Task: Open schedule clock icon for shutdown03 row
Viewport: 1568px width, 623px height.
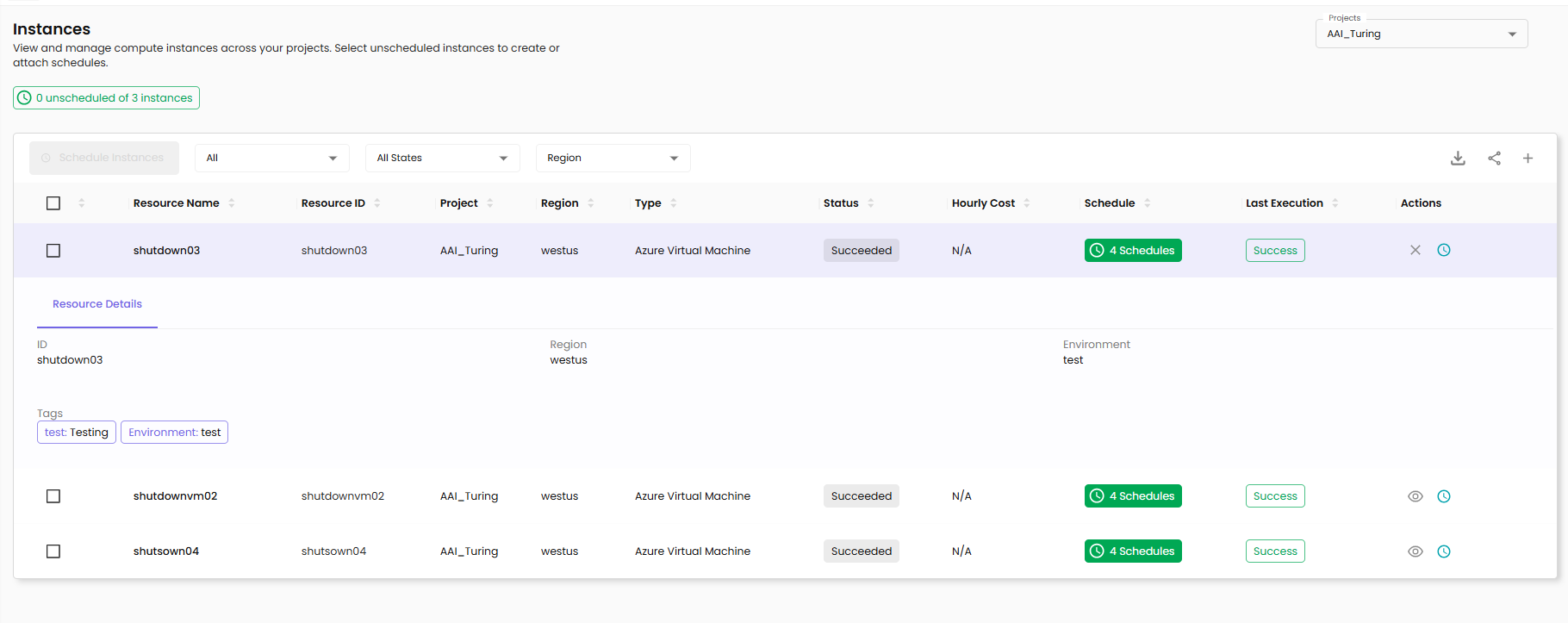Action: coord(1444,250)
